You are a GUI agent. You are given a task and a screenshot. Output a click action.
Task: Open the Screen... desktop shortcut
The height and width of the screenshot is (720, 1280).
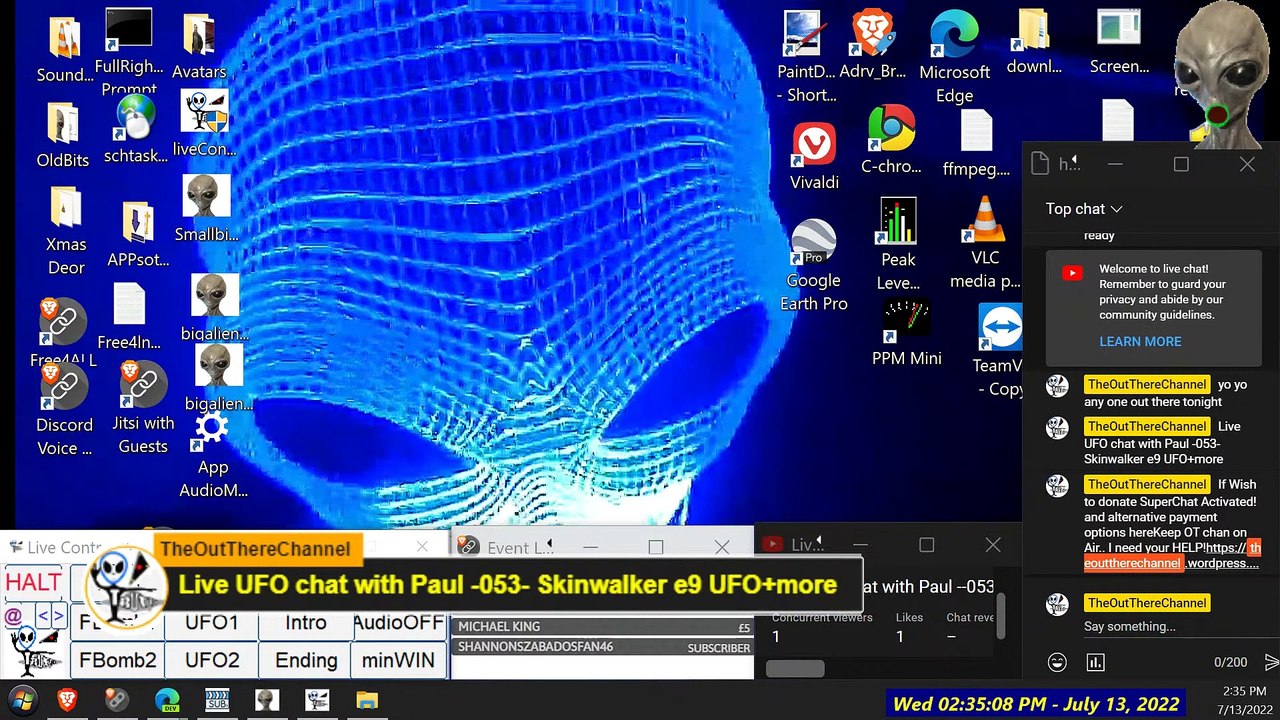pos(1119,44)
